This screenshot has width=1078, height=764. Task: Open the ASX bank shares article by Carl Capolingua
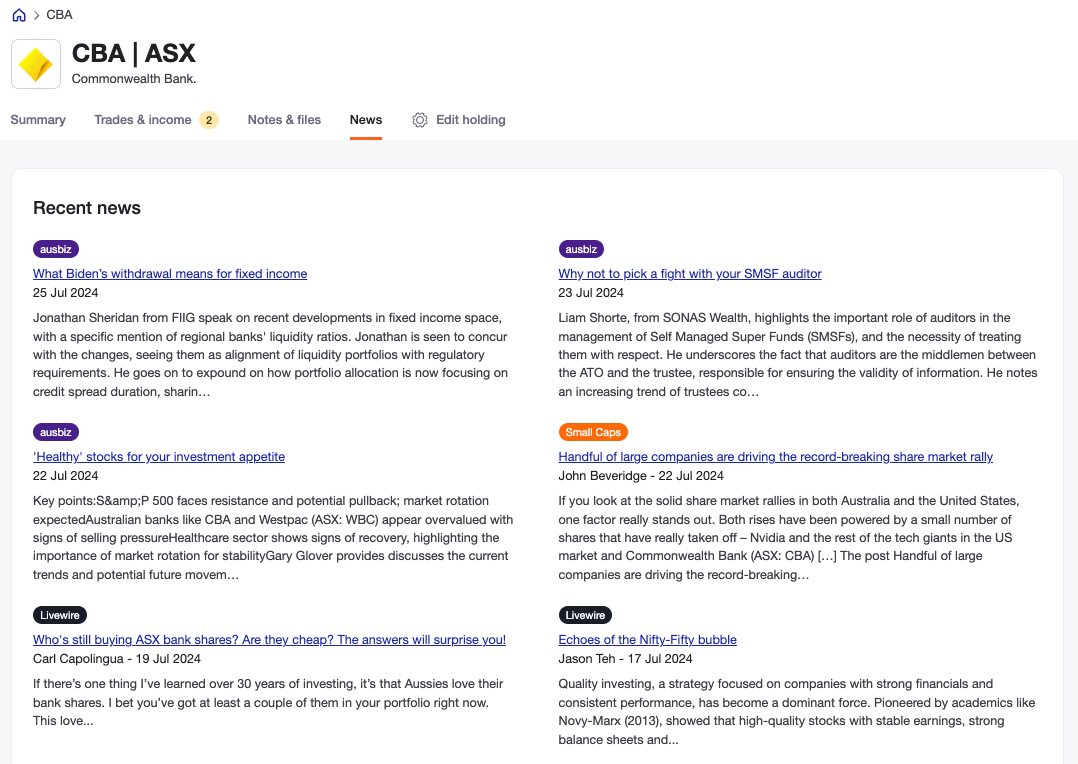pos(269,639)
